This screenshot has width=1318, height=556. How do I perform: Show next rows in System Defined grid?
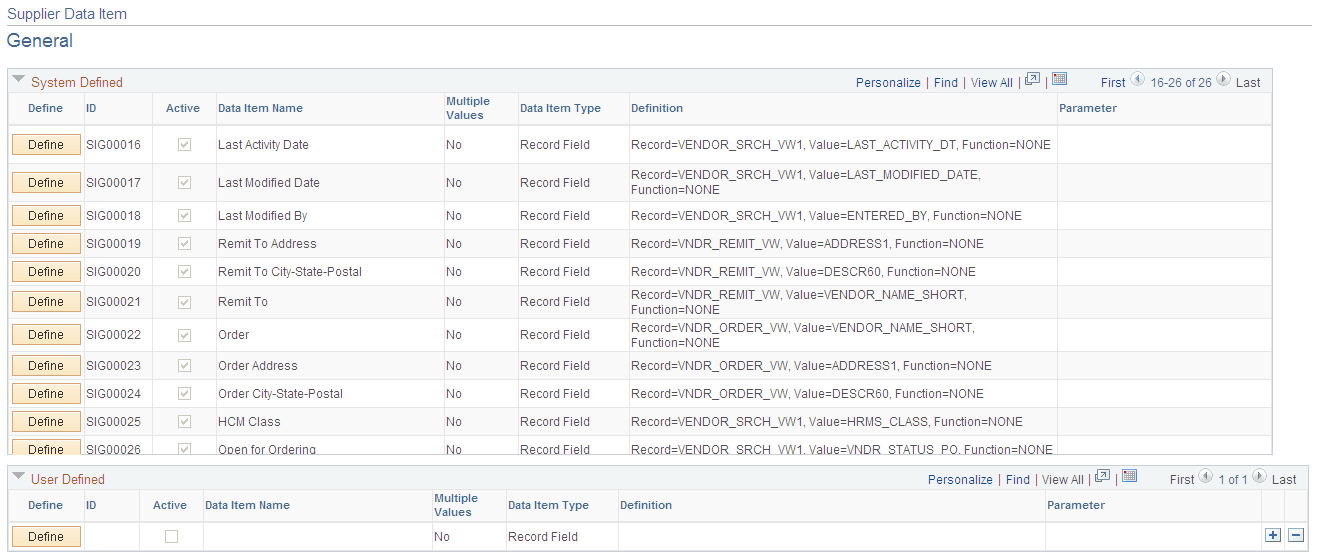pyautogui.click(x=1224, y=81)
